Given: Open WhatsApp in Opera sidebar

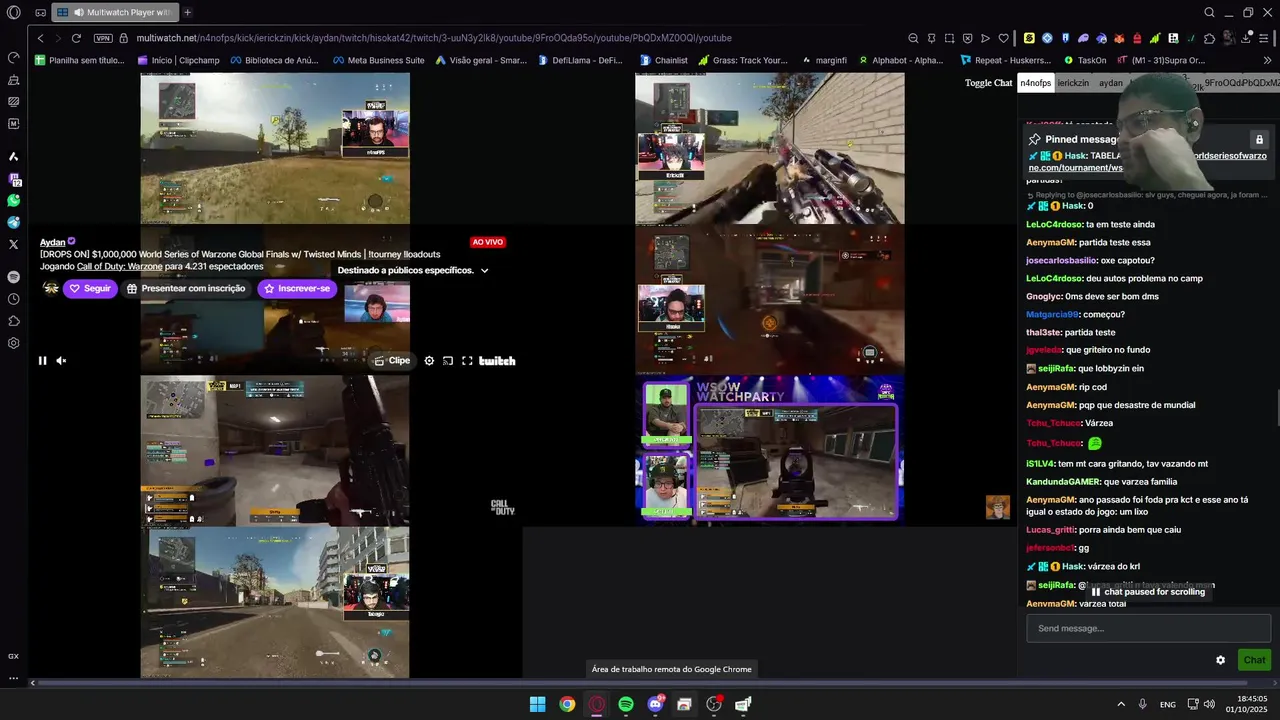Looking at the screenshot, I should [14, 201].
